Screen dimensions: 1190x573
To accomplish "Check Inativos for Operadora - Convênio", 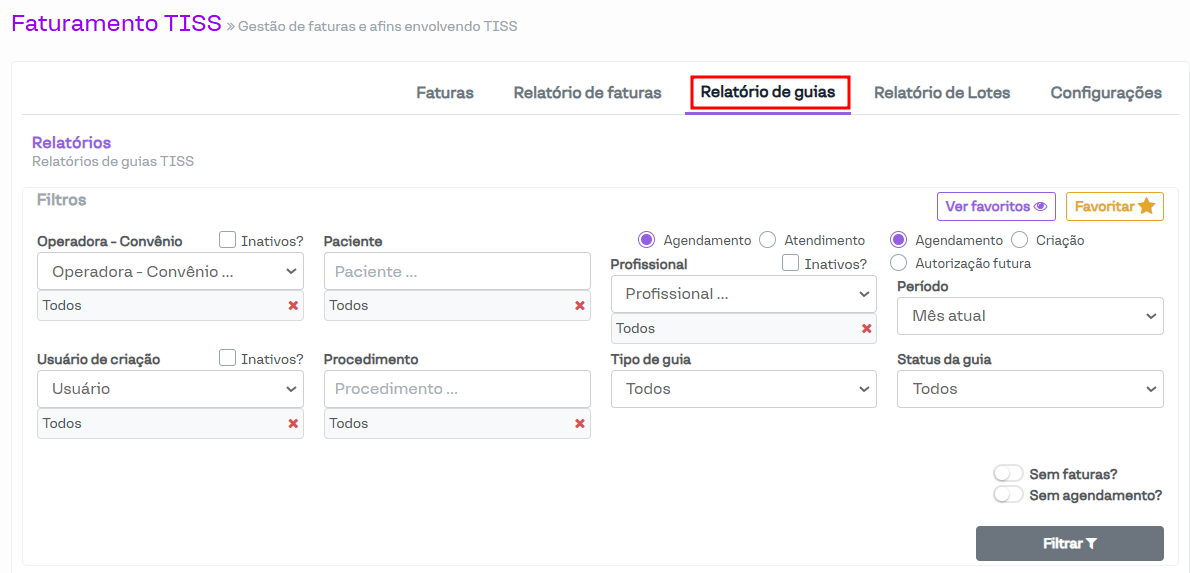I will click(x=228, y=240).
